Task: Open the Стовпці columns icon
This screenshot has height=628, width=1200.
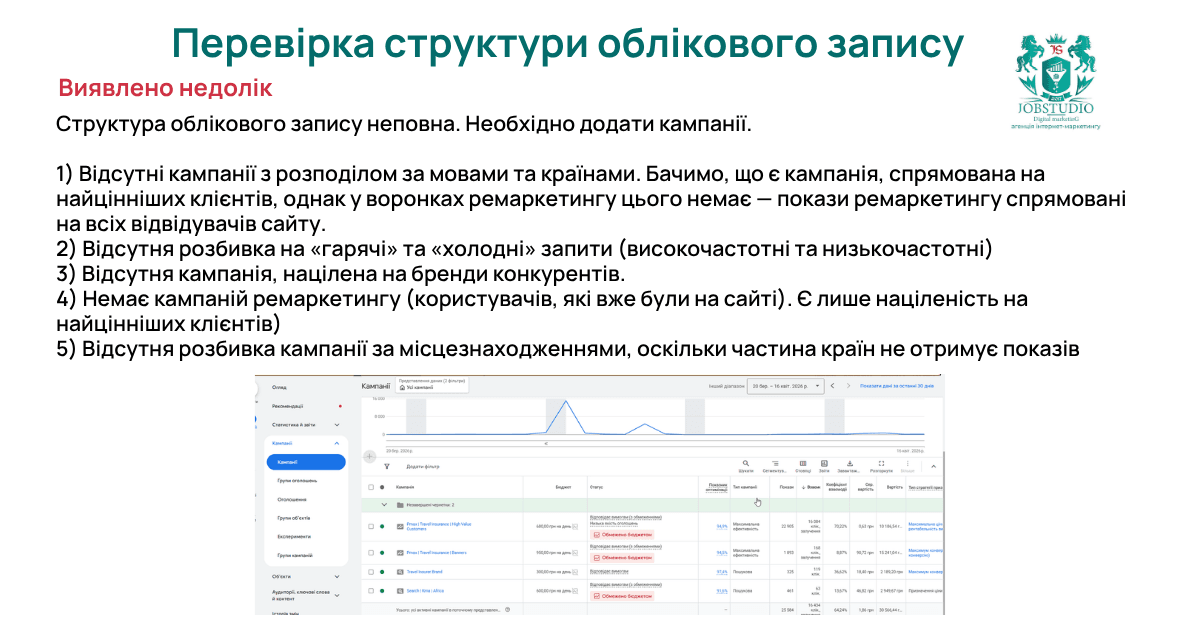Action: click(x=803, y=464)
